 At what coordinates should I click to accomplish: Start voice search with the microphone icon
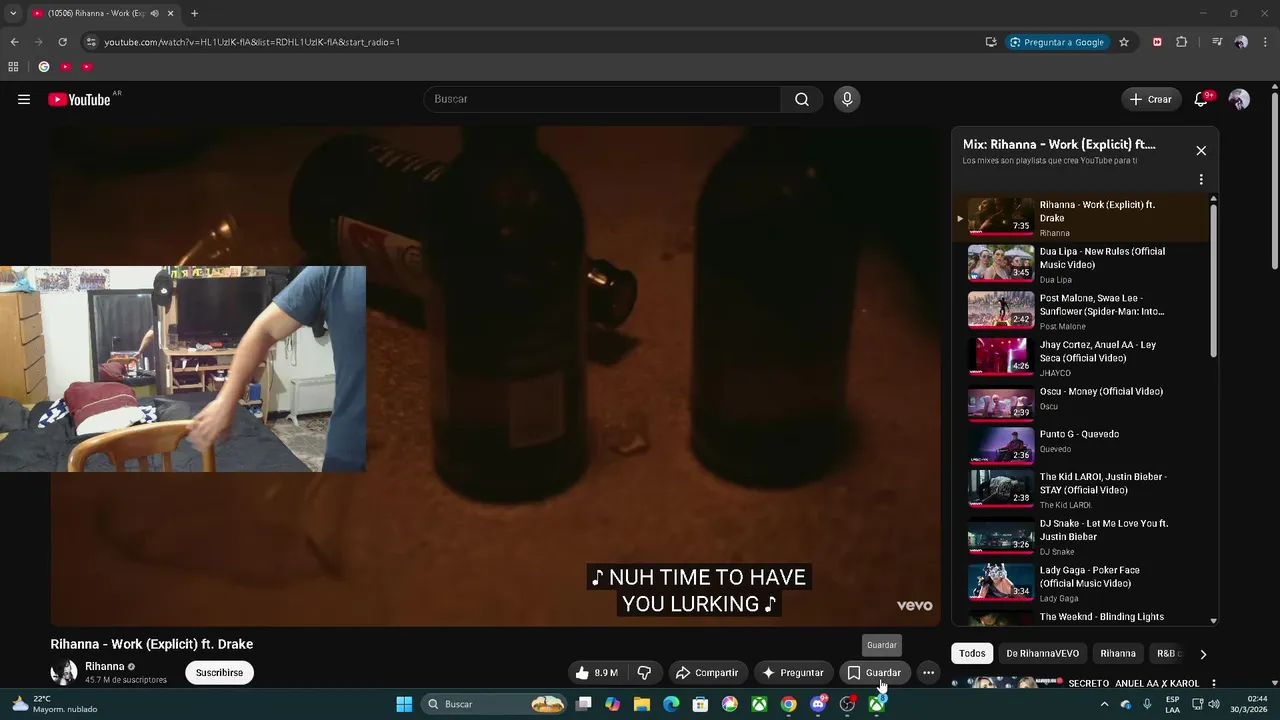(847, 99)
